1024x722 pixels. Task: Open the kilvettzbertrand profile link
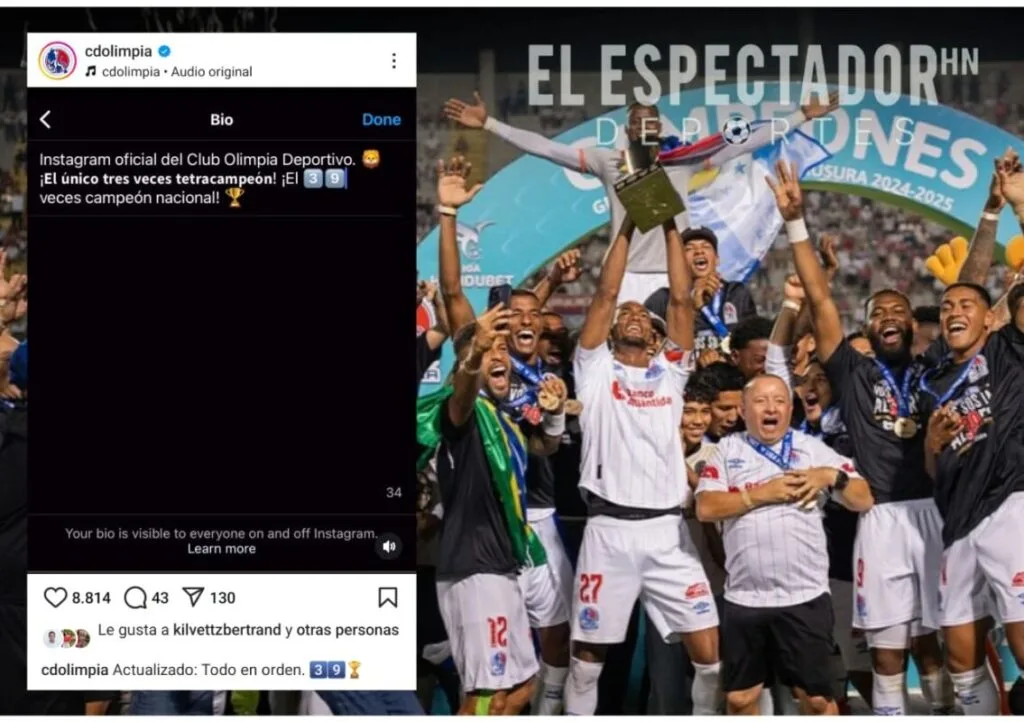(227, 630)
